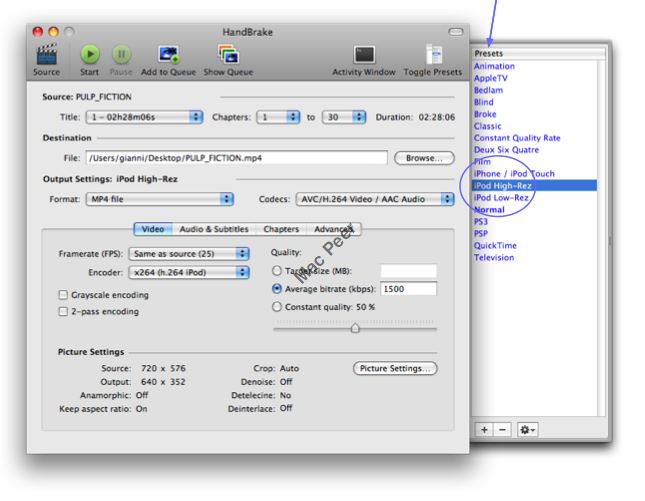
Task: Select the Television preset
Action: (494, 257)
